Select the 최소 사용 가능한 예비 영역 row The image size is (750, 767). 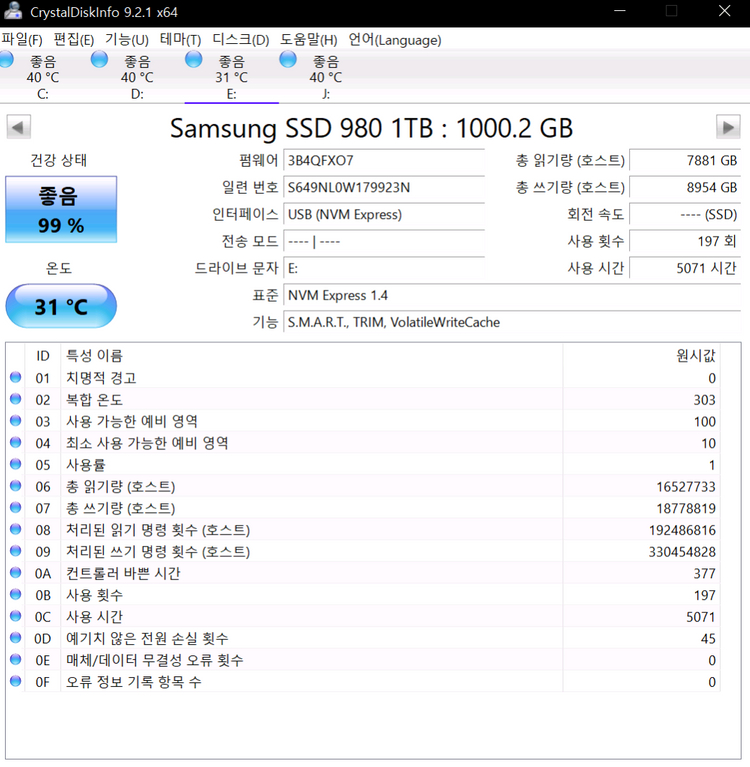363,443
